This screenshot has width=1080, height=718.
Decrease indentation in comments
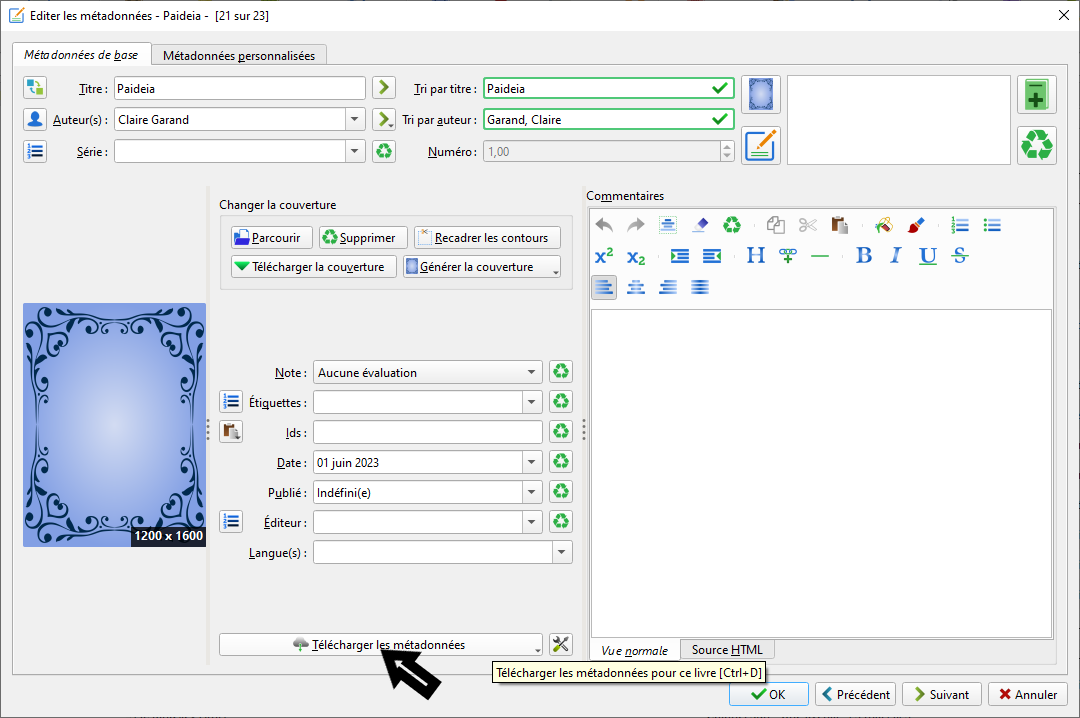(712, 256)
